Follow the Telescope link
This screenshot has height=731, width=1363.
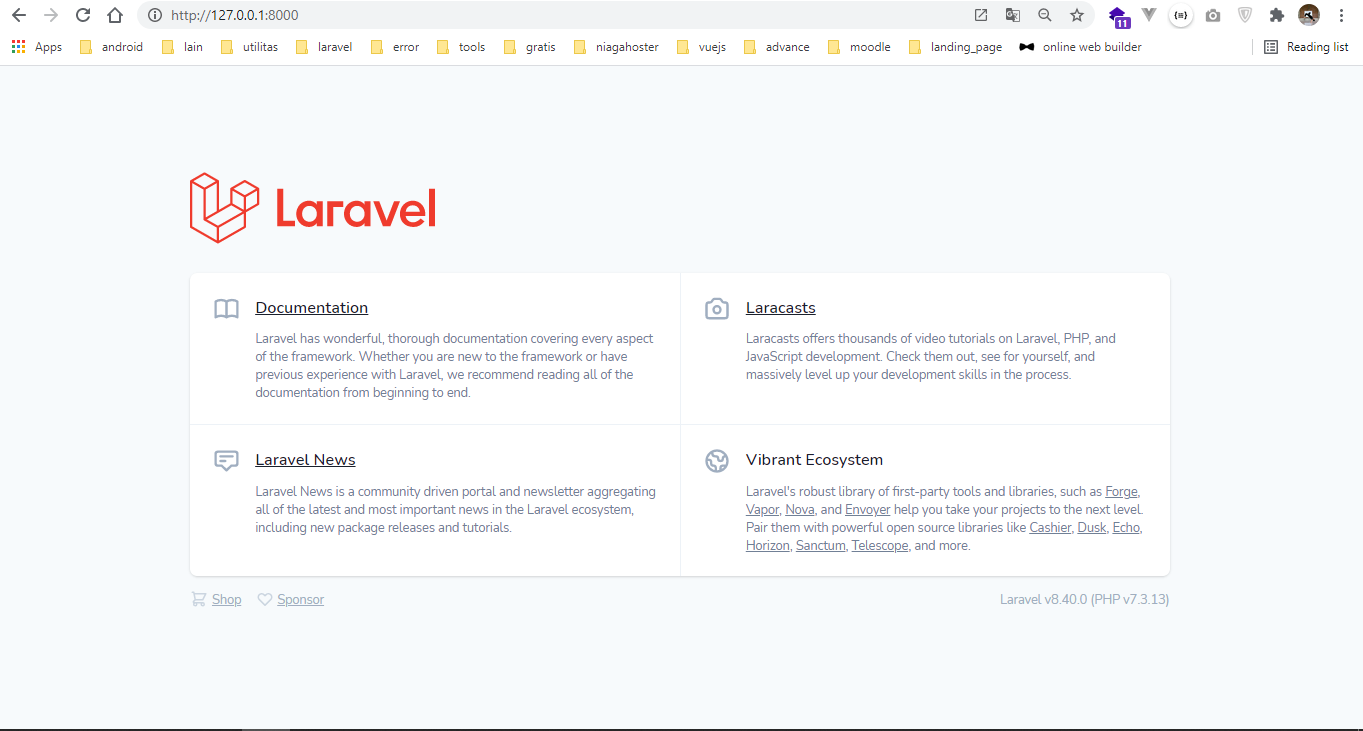tap(880, 546)
